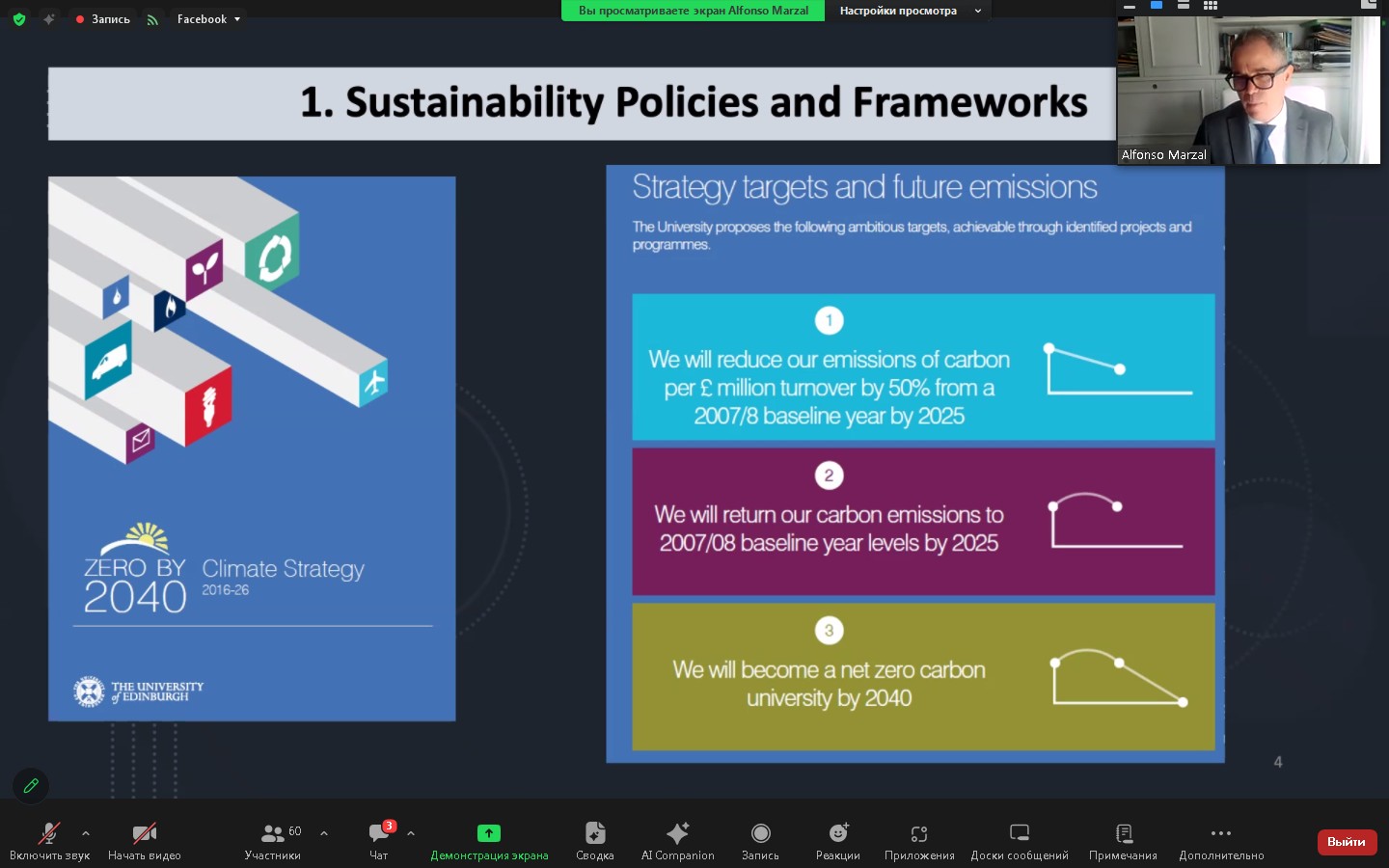
Task: Expand chat options arrow
Action: pos(411,833)
